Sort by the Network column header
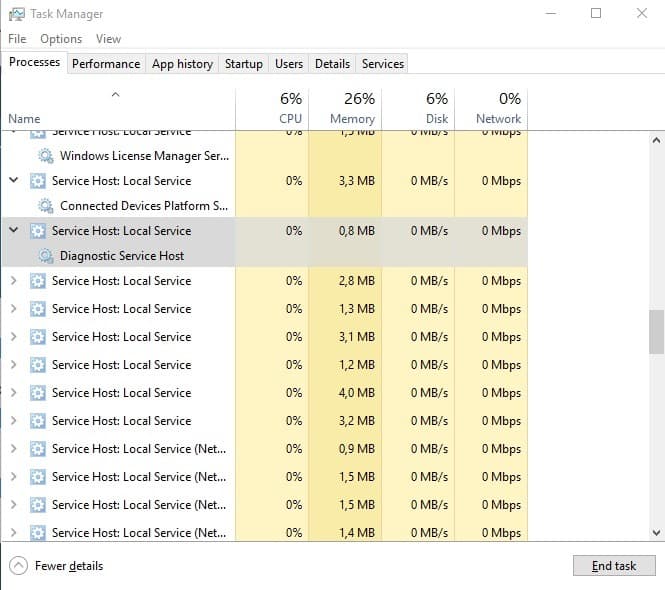The width and height of the screenshot is (665, 590). (x=491, y=108)
